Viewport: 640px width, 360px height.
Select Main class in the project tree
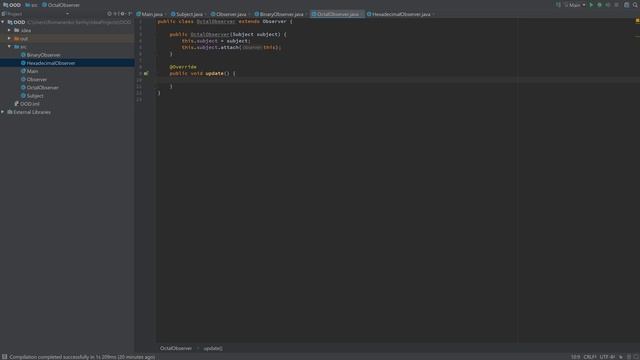pos(32,71)
